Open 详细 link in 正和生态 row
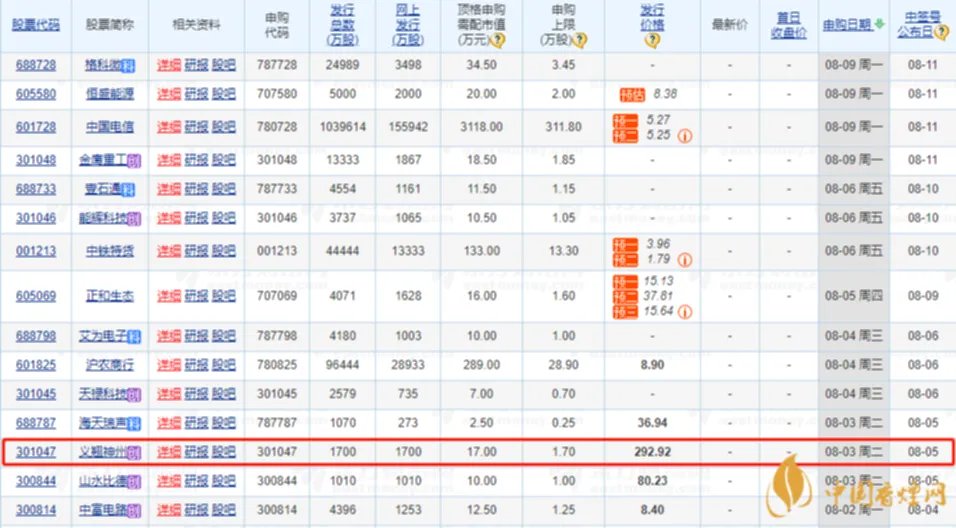The image size is (956, 528). click(x=169, y=296)
